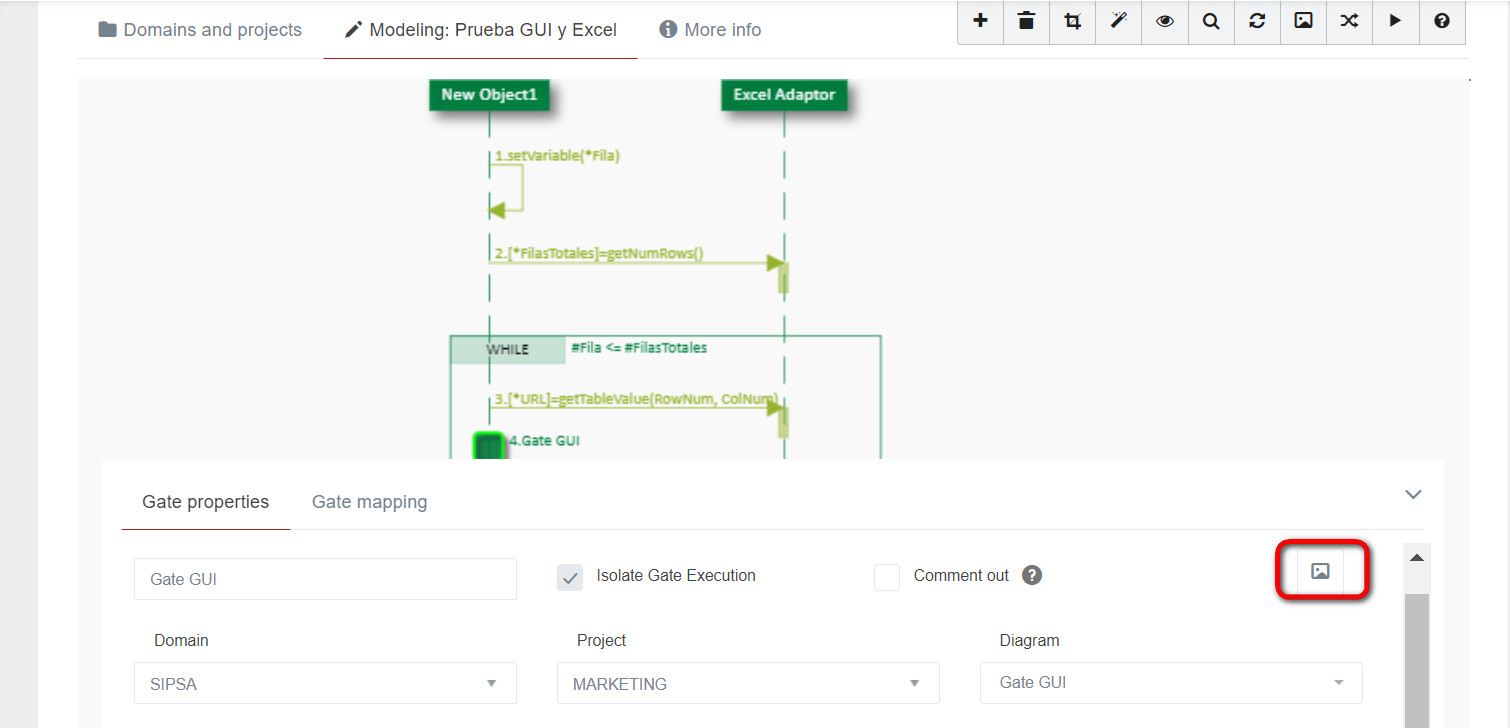Collapse the gate properties panel chevron

1413,494
